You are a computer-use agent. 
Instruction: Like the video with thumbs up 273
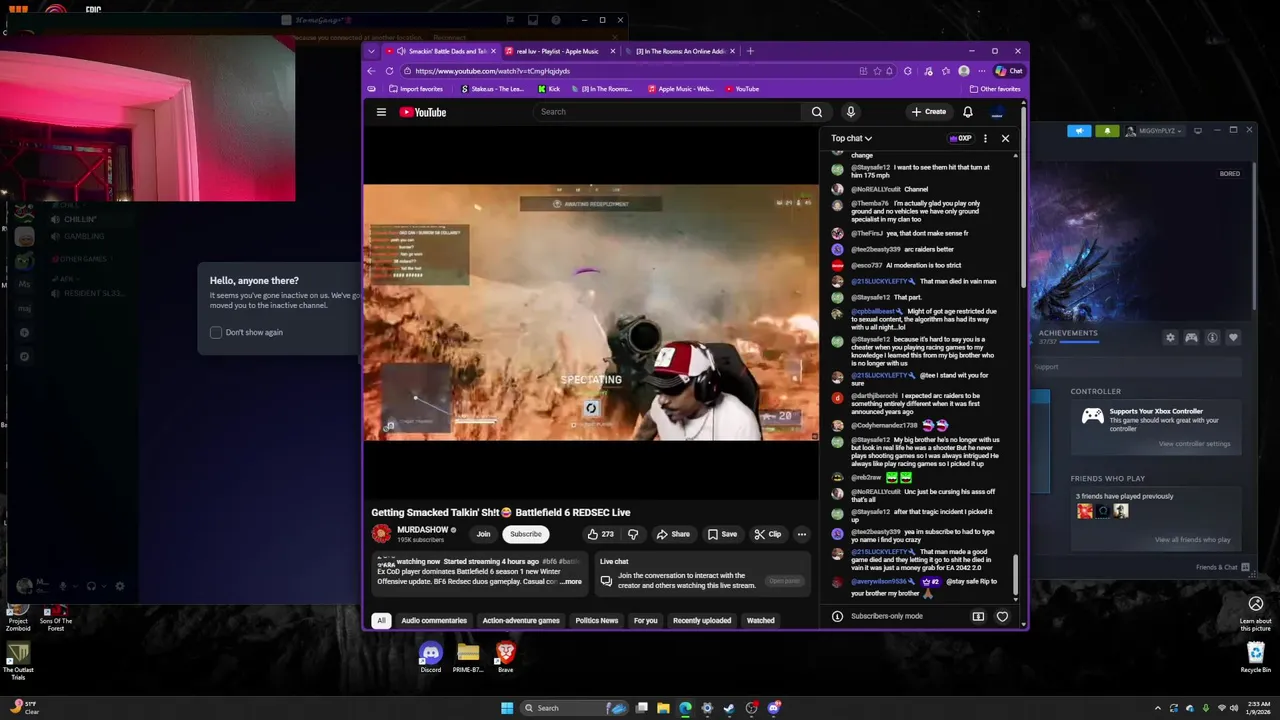click(600, 534)
